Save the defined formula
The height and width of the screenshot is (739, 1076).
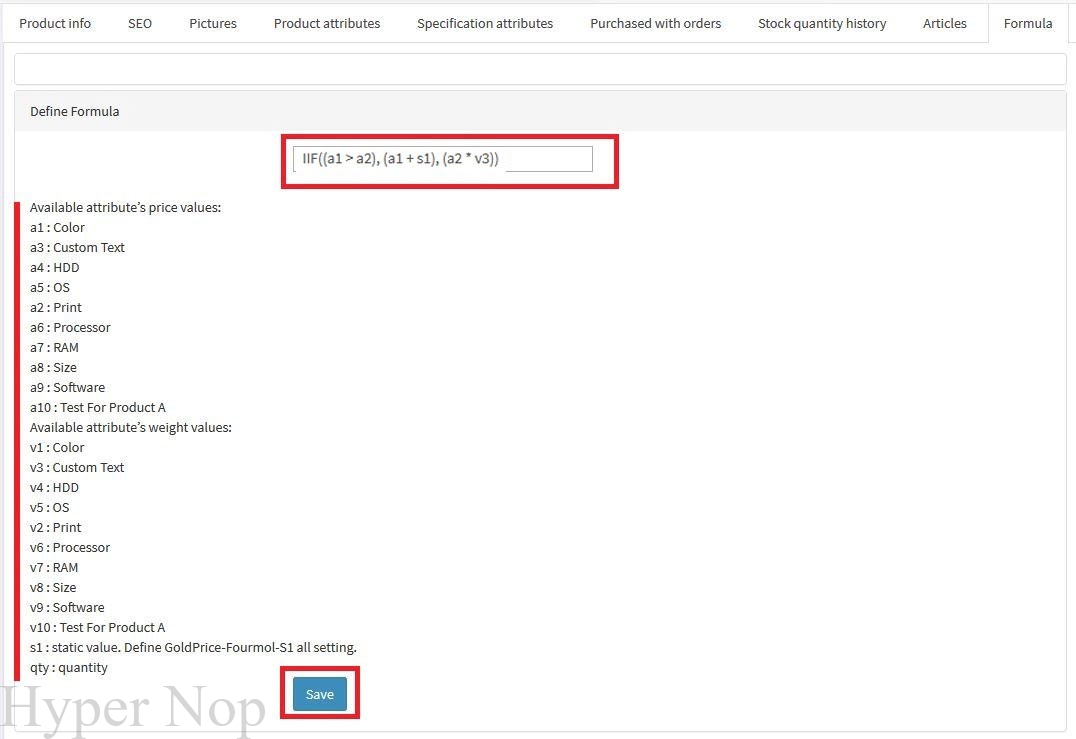tap(320, 694)
